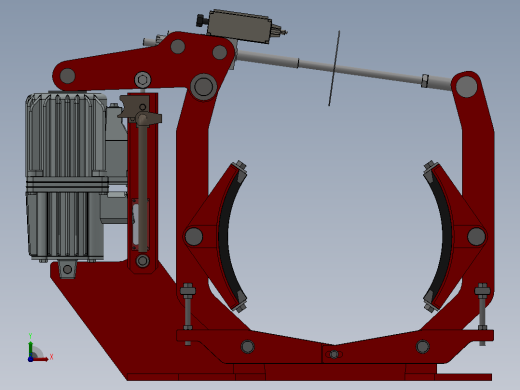
Task: Select the large pivot joining lever and left arm
Action: [203, 87]
